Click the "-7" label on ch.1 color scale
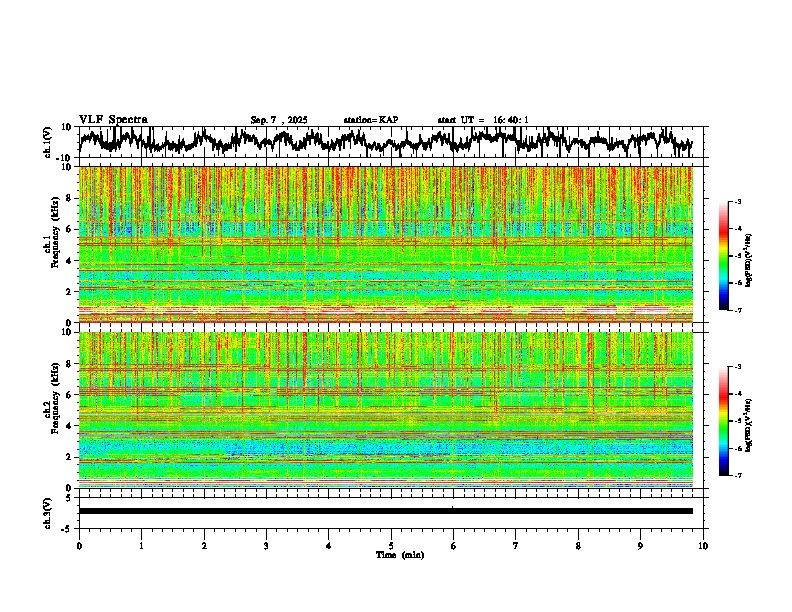The height and width of the screenshot is (612, 792). 738,310
